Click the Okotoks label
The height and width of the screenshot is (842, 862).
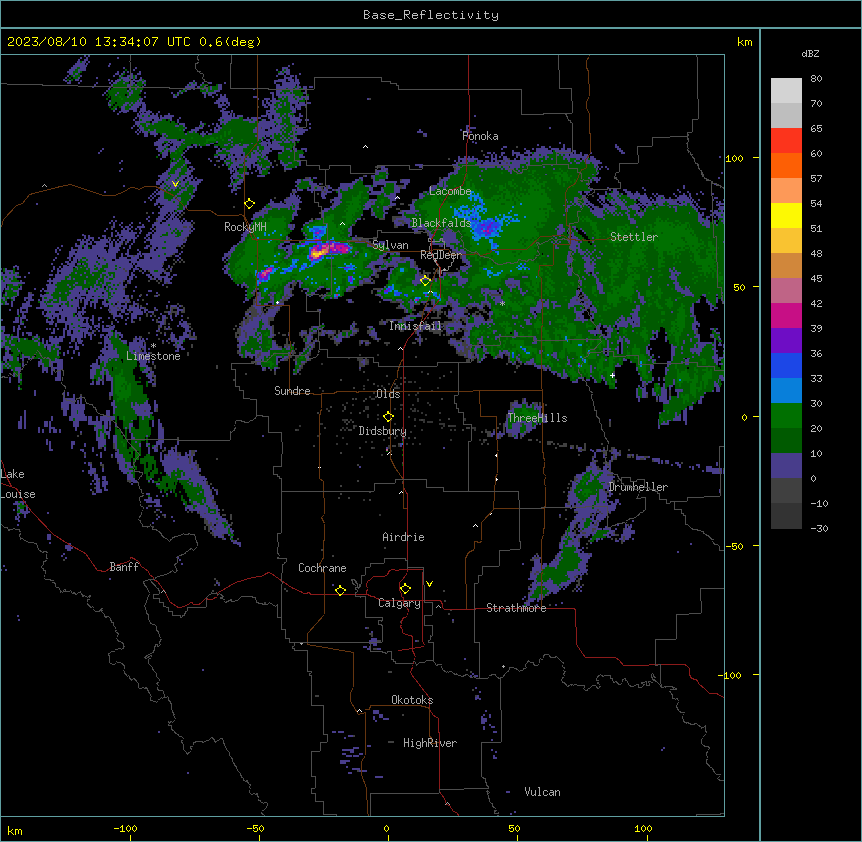412,700
